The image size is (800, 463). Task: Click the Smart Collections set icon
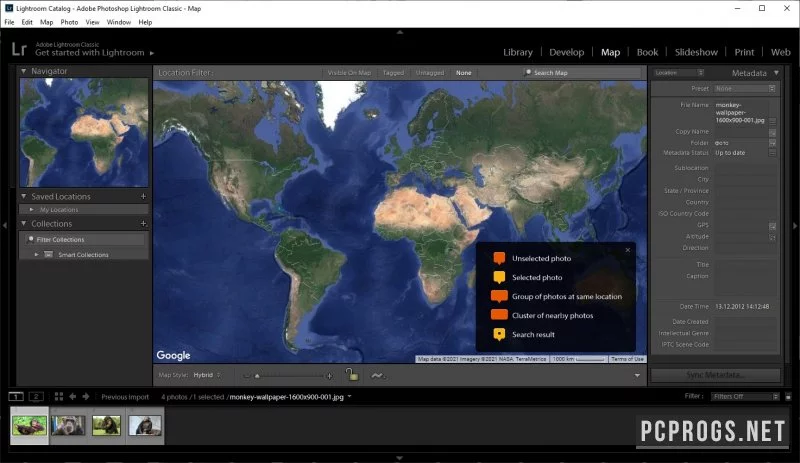click(48, 254)
